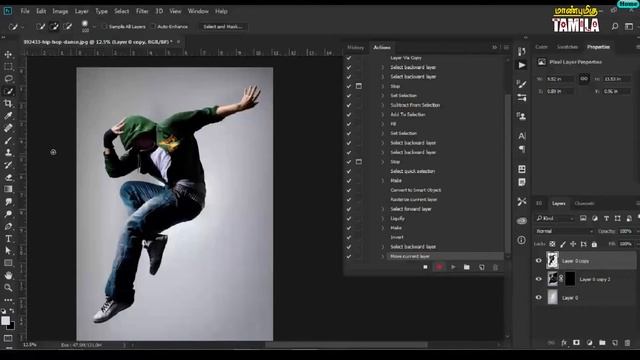Open the Window menu

point(198,11)
